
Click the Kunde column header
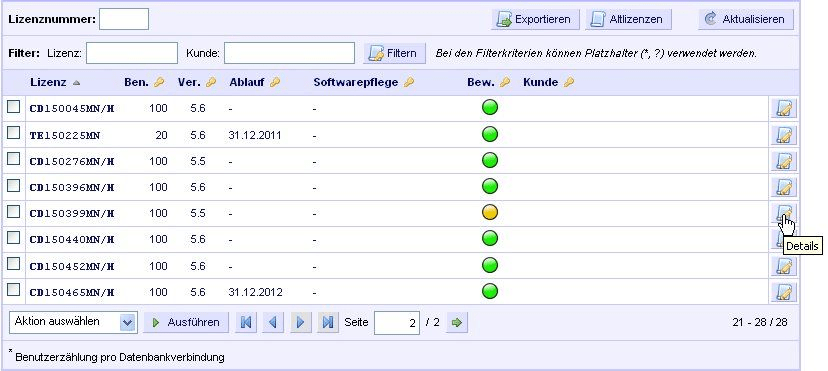(x=541, y=82)
